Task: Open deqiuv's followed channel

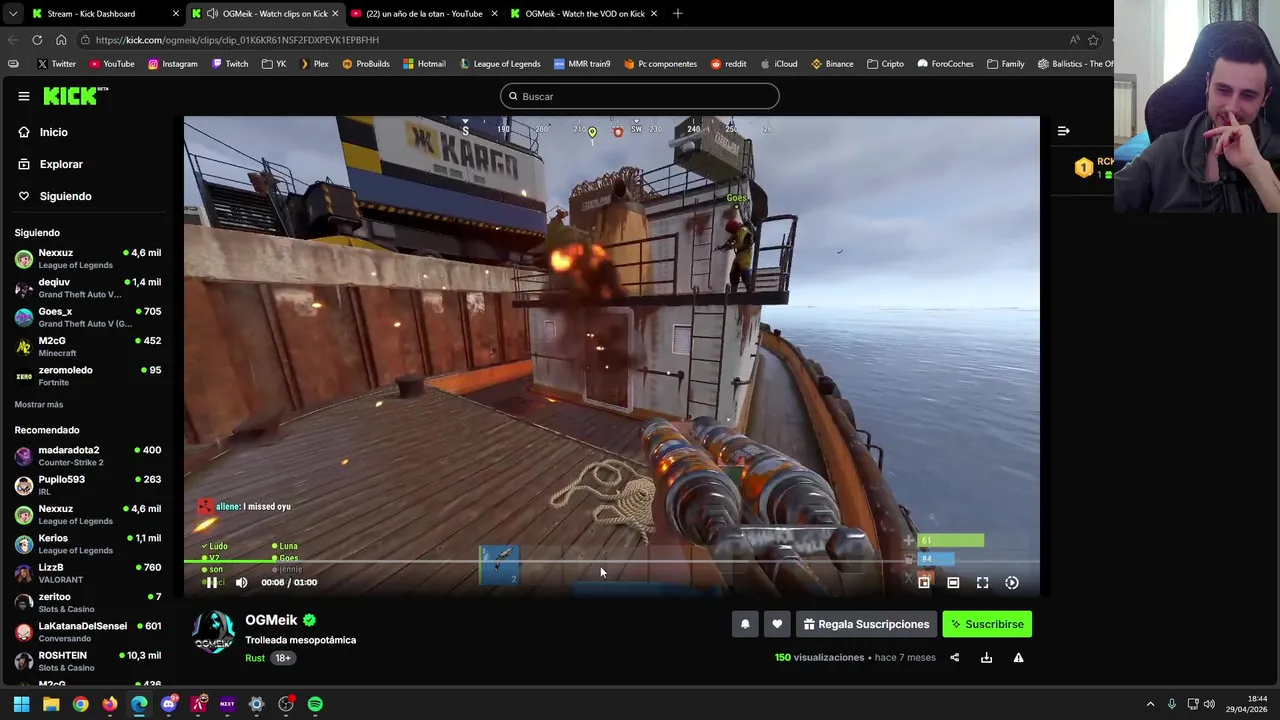Action: pos(88,288)
